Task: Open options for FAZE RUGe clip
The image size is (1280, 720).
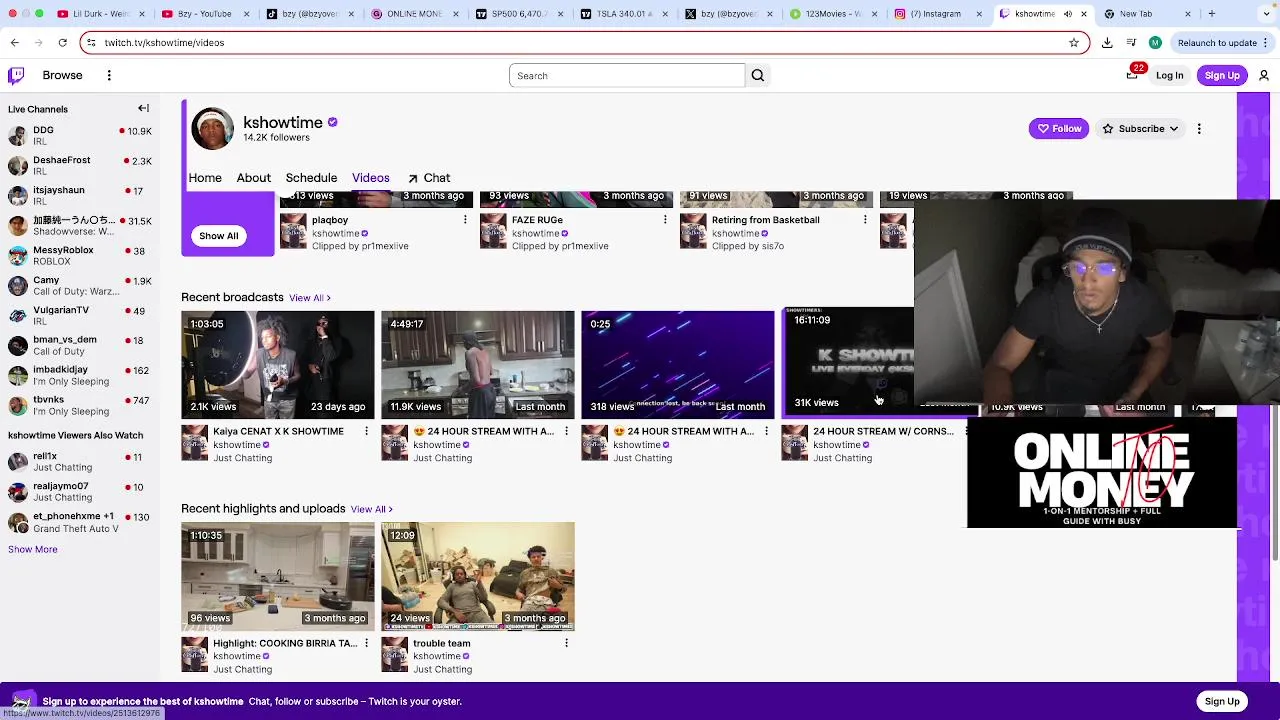Action: (x=665, y=220)
